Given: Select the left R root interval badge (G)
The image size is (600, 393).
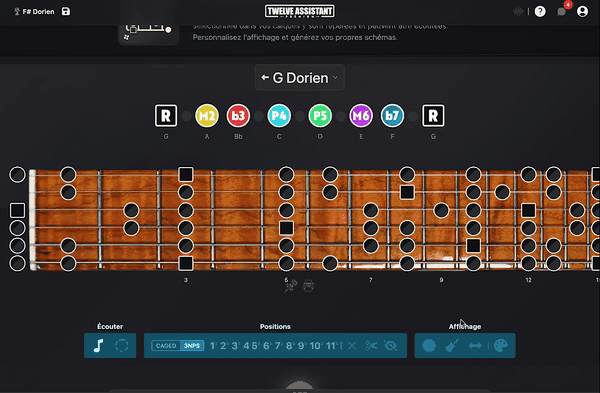Looking at the screenshot, I should [x=166, y=115].
